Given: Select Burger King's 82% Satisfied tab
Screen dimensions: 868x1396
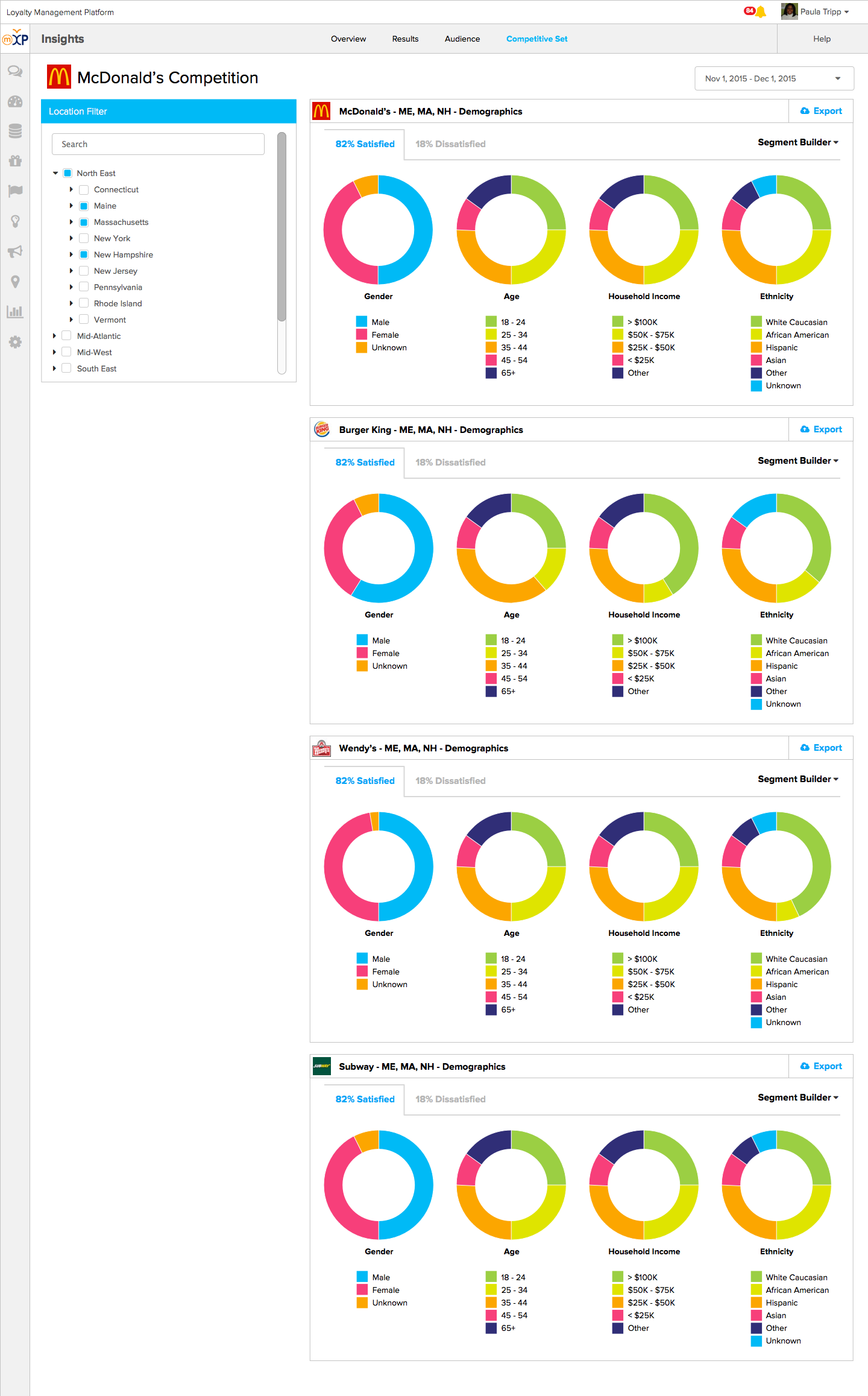Looking at the screenshot, I should (365, 462).
